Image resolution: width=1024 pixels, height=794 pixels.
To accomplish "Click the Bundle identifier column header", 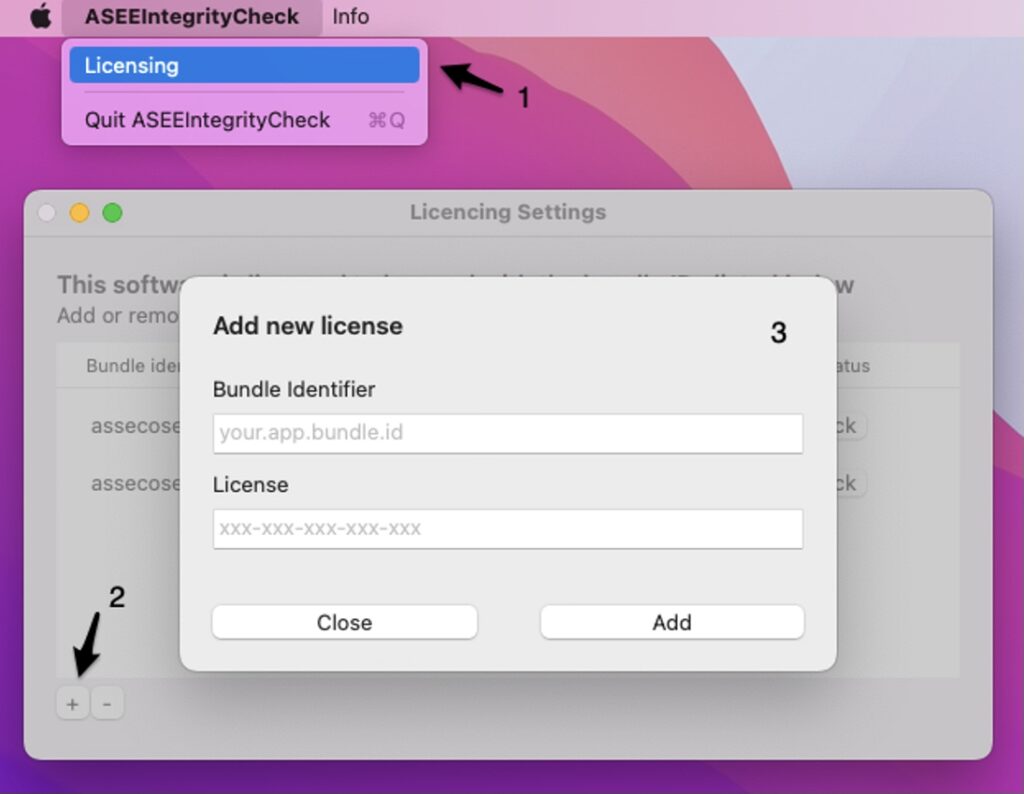I will pyautogui.click(x=132, y=366).
